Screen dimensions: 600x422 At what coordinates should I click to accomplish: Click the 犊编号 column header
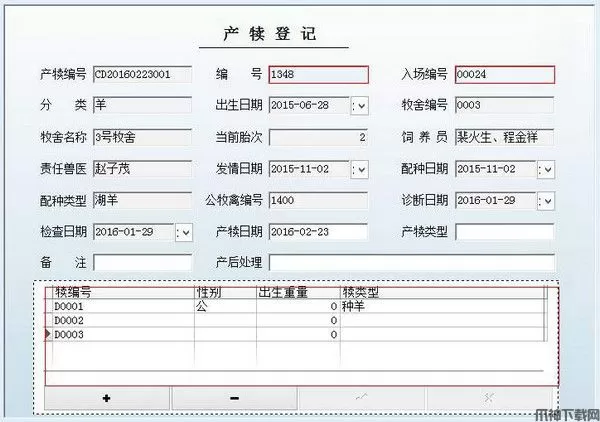pos(123,293)
